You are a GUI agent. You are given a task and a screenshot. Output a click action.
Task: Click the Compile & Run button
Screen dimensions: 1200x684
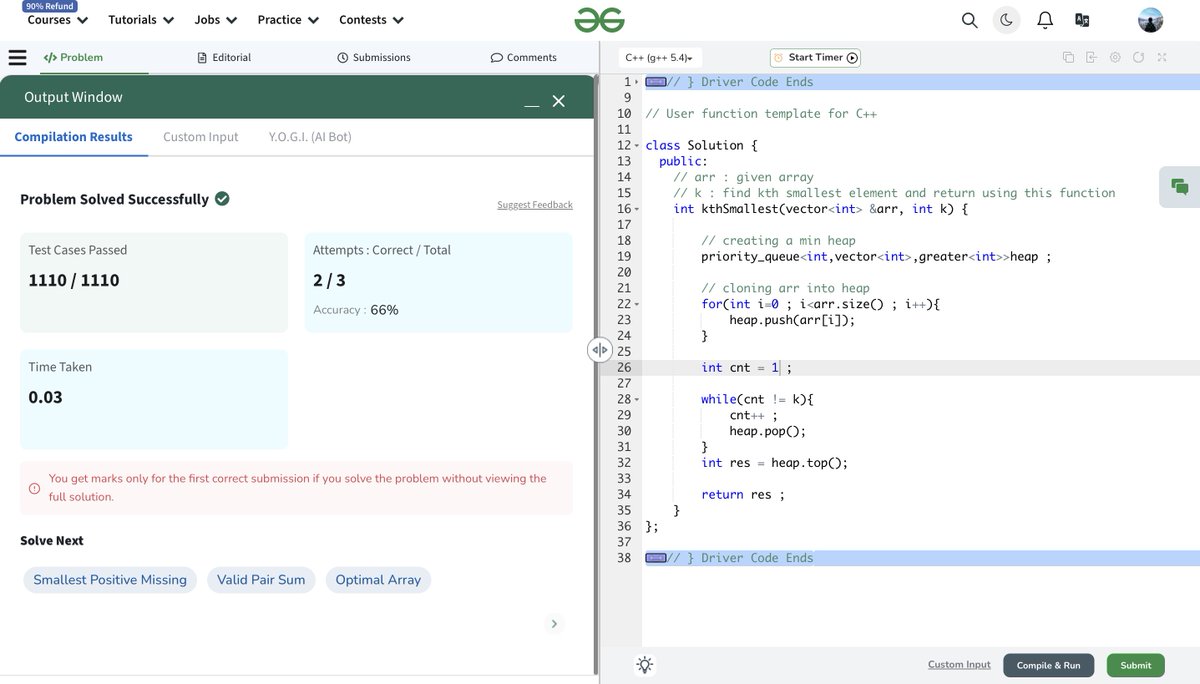coord(1048,665)
